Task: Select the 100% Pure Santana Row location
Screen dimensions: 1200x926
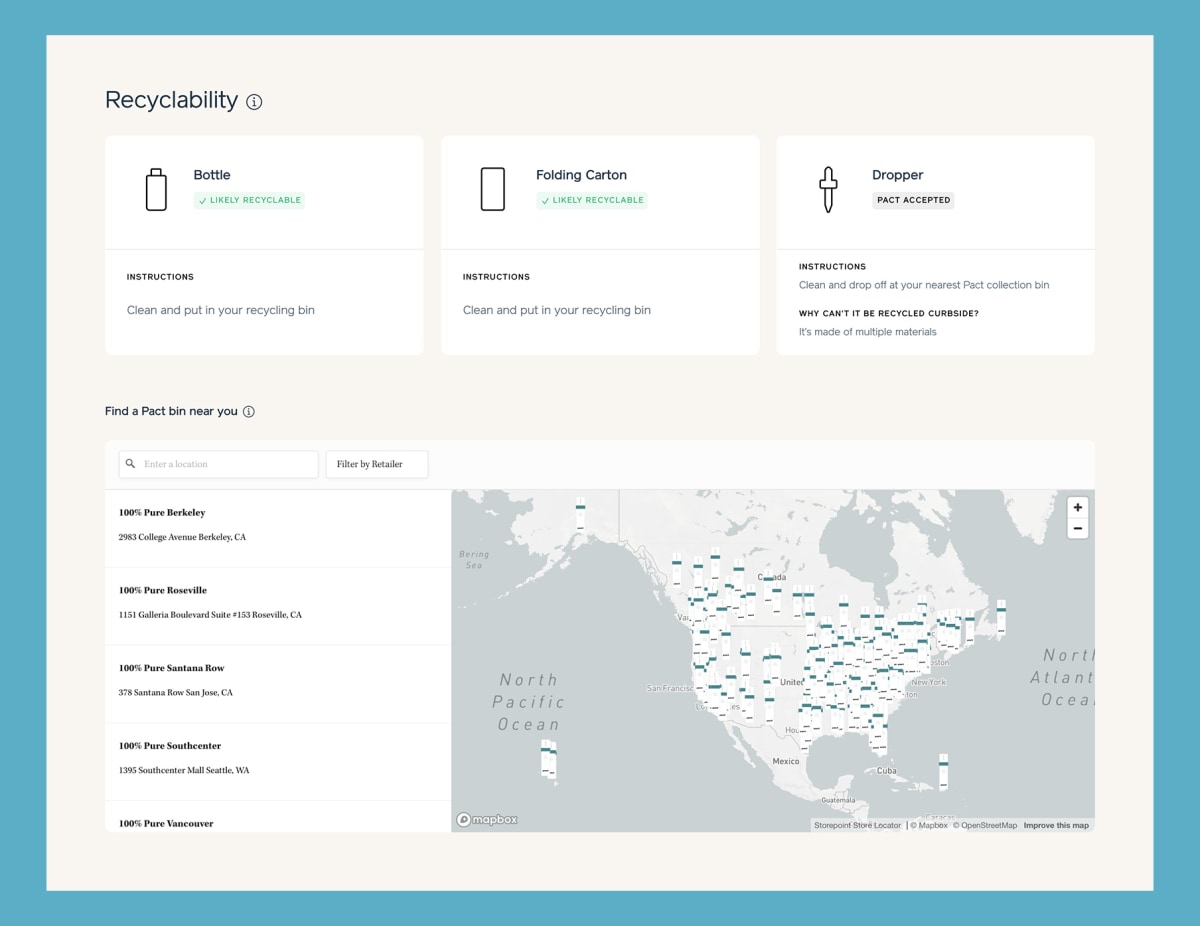Action: 278,684
